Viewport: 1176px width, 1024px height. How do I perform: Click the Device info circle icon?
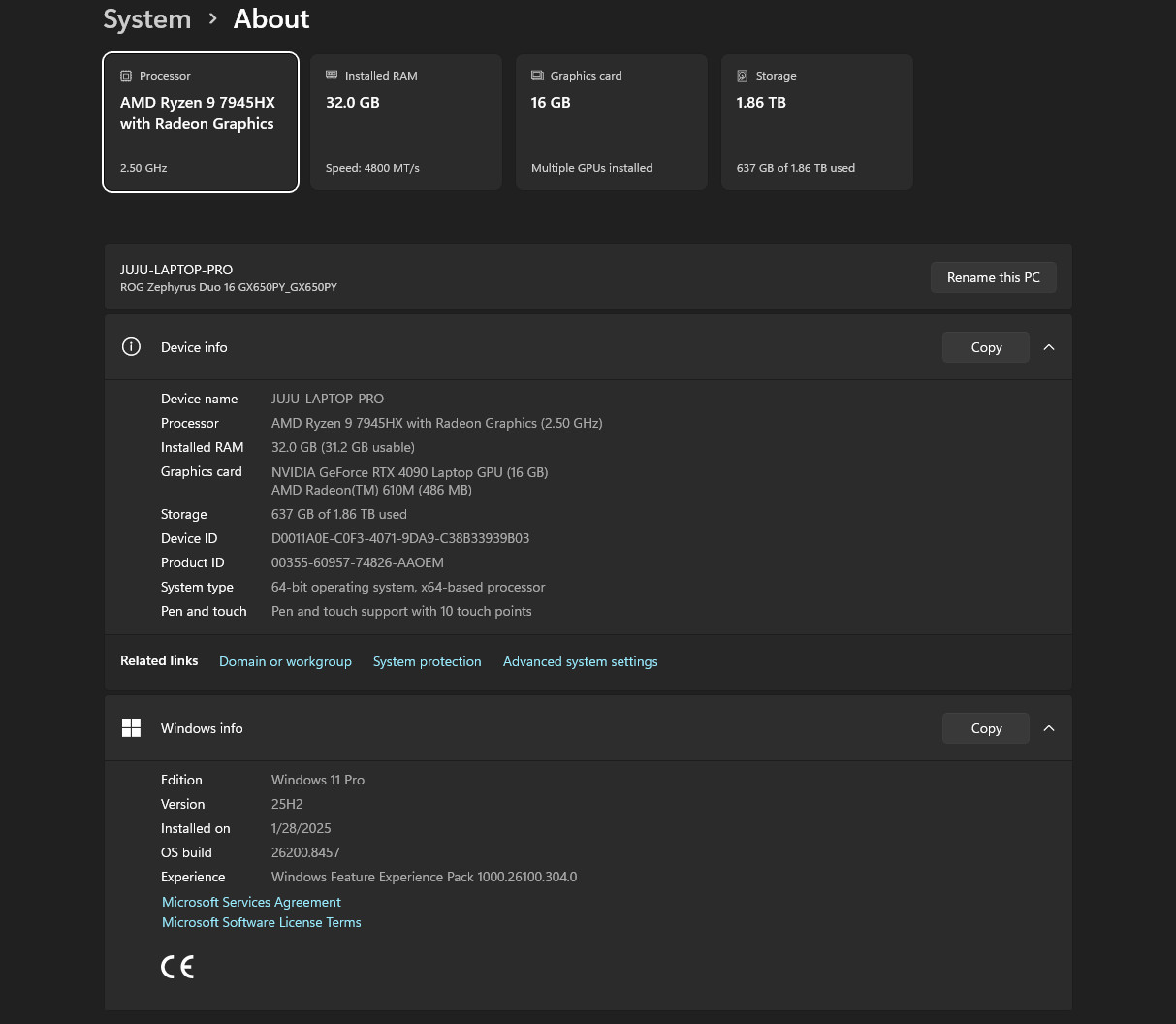(x=132, y=347)
